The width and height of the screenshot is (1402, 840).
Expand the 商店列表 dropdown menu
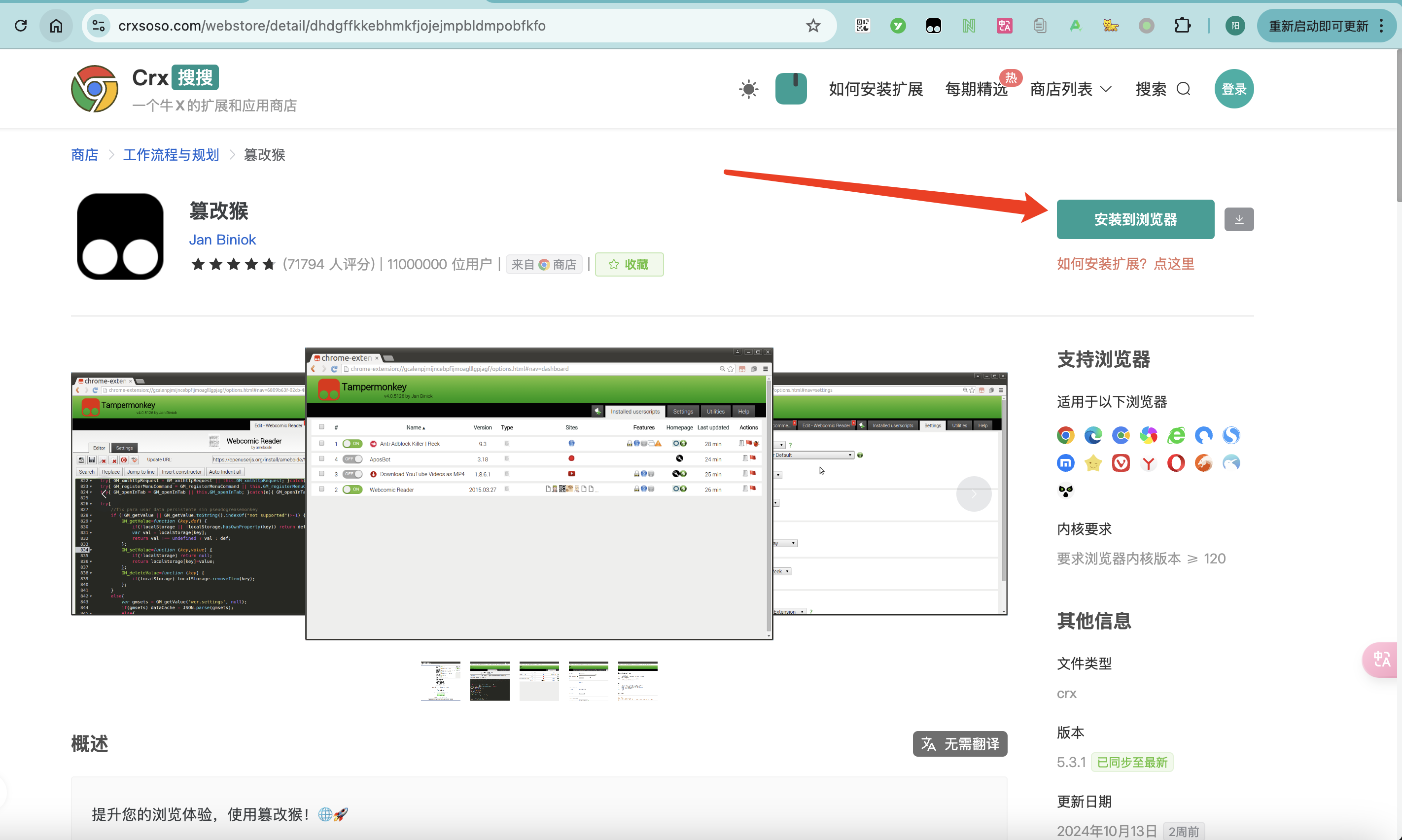tap(1070, 89)
